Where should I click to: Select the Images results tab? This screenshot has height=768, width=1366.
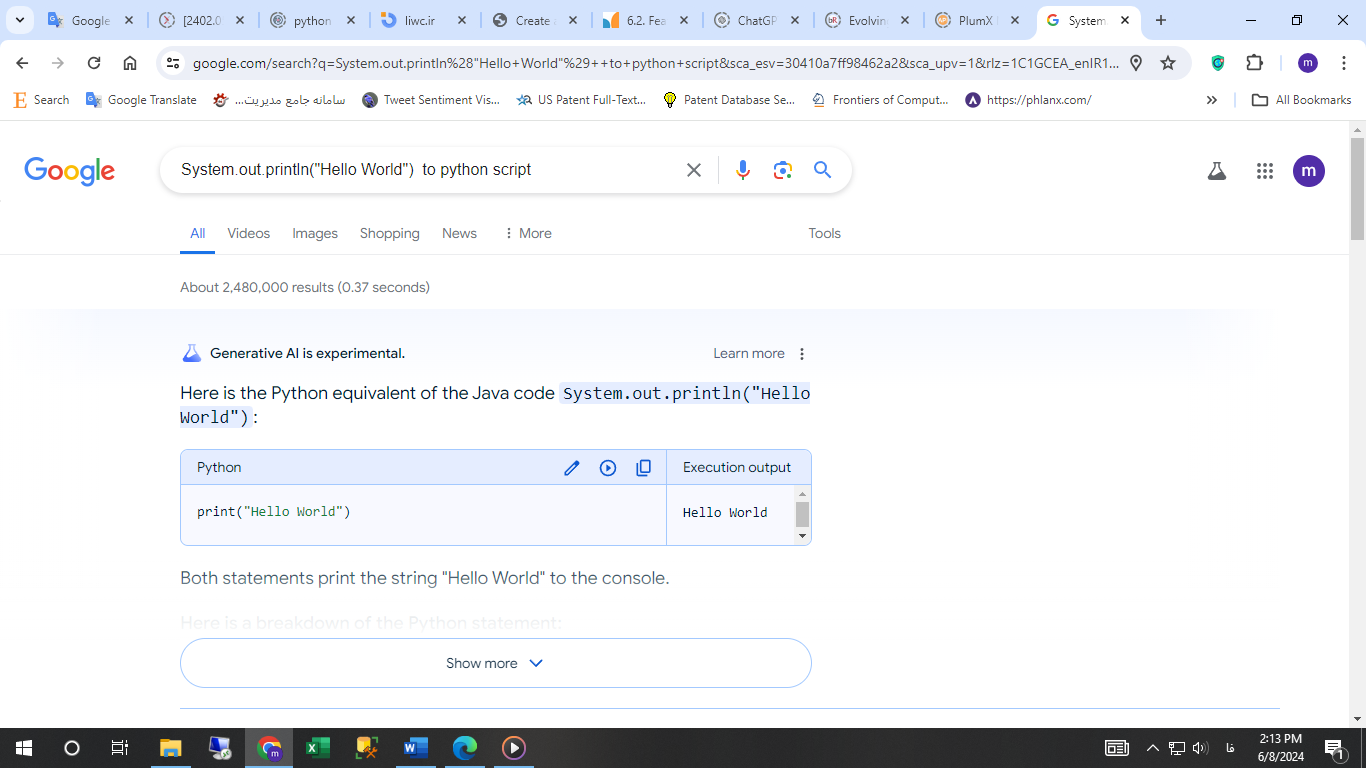315,233
